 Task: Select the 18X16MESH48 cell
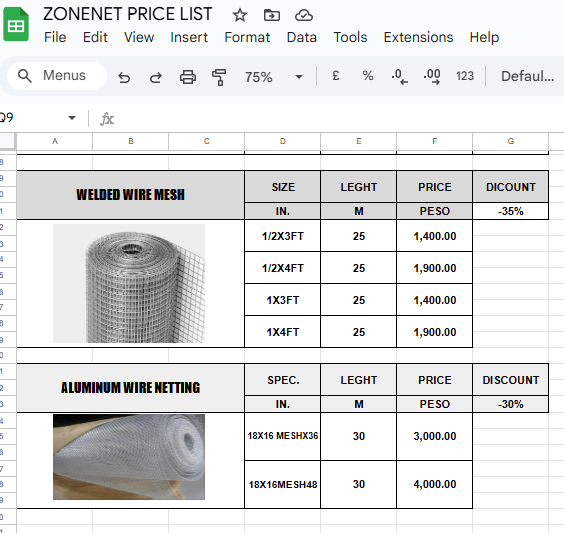[283, 484]
